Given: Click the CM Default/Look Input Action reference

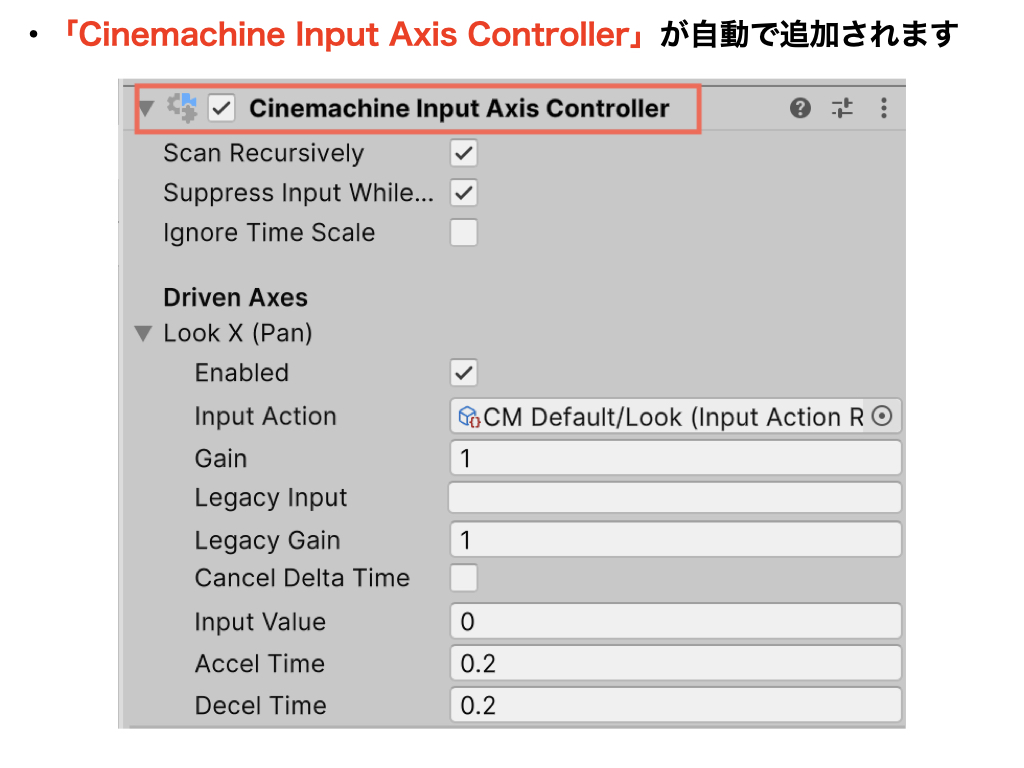Looking at the screenshot, I should tap(670, 417).
